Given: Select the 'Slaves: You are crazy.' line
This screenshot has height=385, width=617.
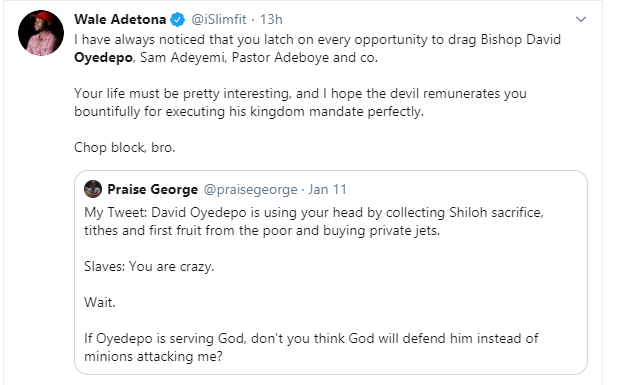Looking at the screenshot, I should click(x=149, y=267).
